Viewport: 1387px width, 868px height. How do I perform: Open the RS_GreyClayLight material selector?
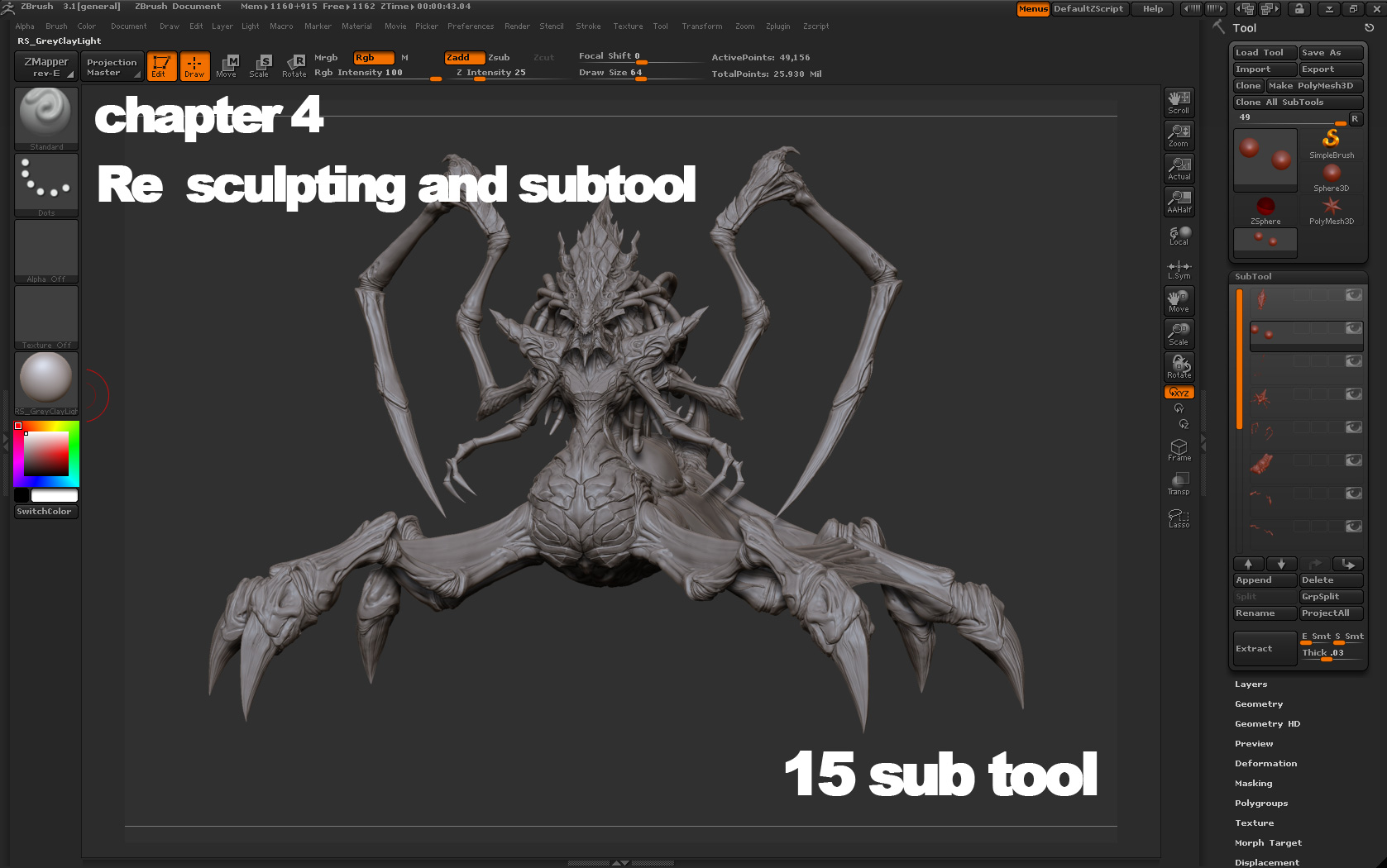[46, 384]
